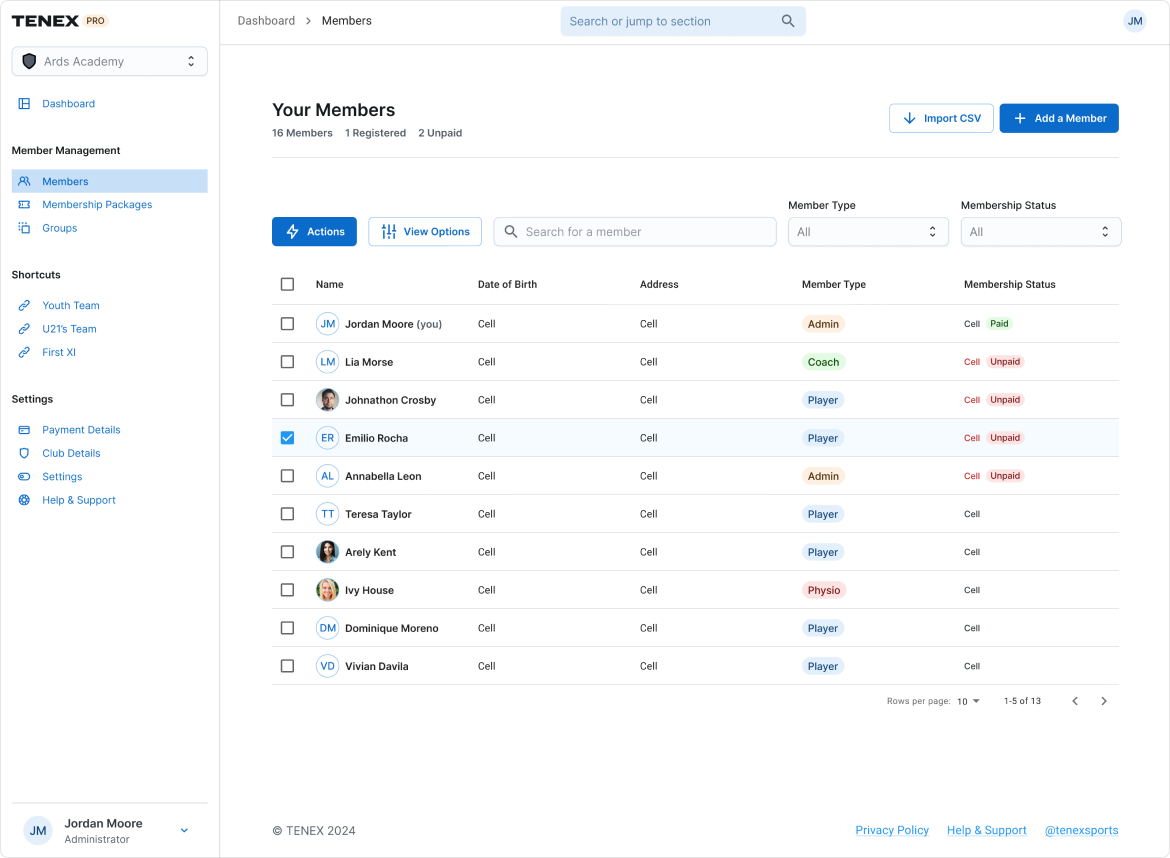This screenshot has width=1170, height=858.
Task: Open Club Details settings
Action: pos(71,454)
